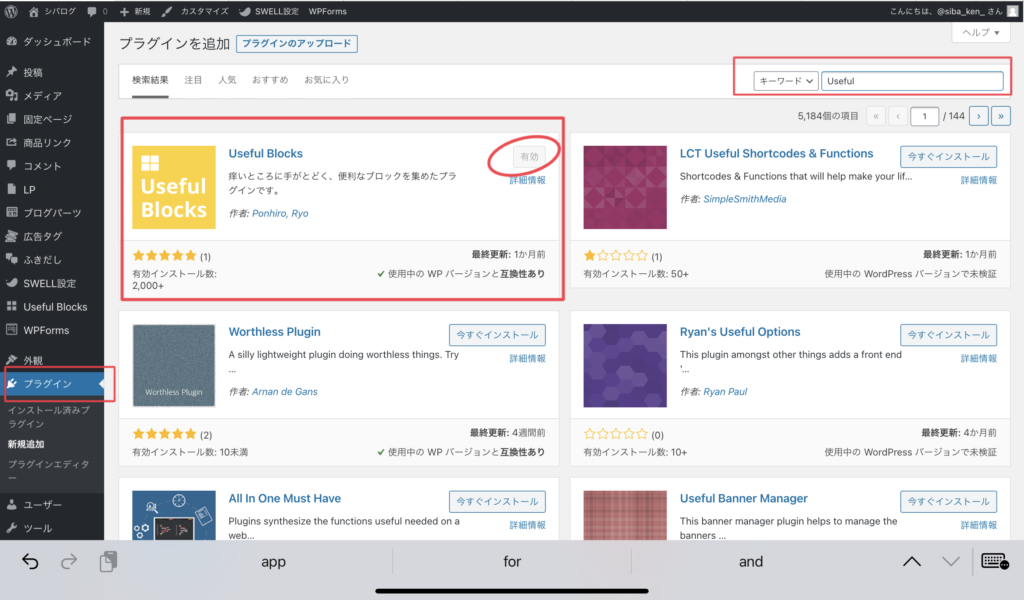Switch to the 人気 tab
Image resolution: width=1024 pixels, height=600 pixels.
click(x=227, y=80)
